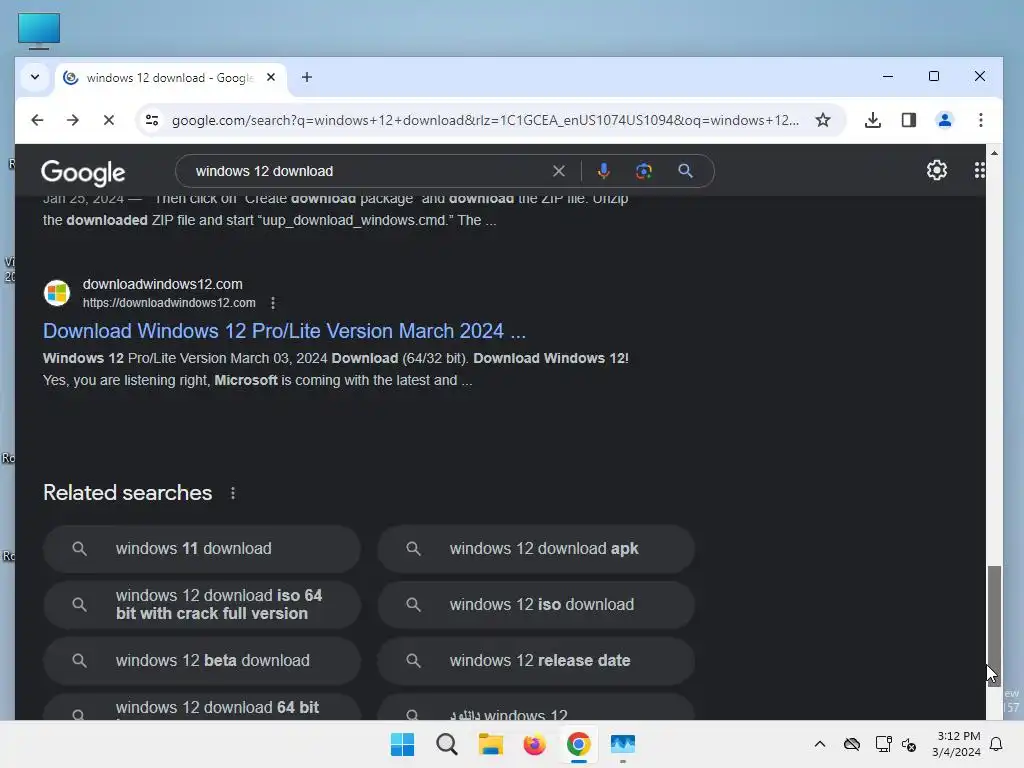Viewport: 1024px width, 768px height.
Task: Open the clock showing 3:12 PM
Action: pos(956,744)
